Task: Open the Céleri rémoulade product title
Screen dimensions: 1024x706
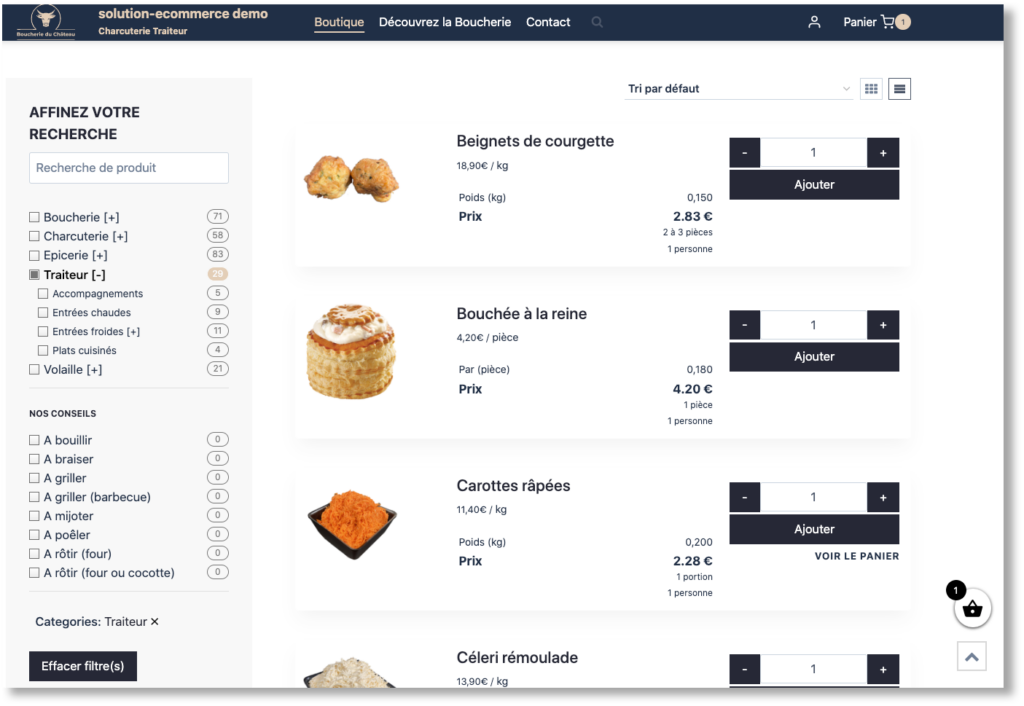Action: click(x=517, y=658)
